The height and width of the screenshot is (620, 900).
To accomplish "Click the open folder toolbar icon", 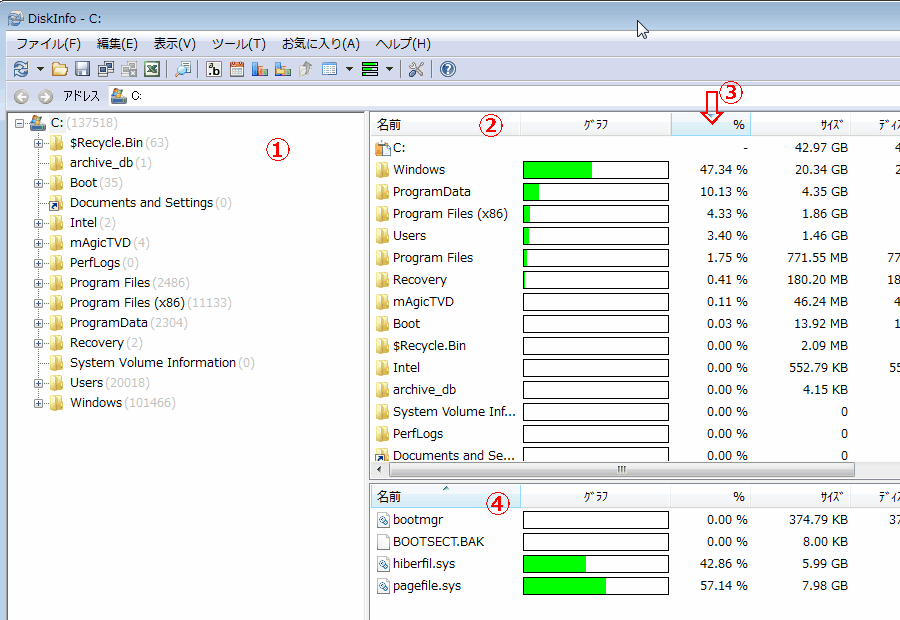I will (x=60, y=69).
